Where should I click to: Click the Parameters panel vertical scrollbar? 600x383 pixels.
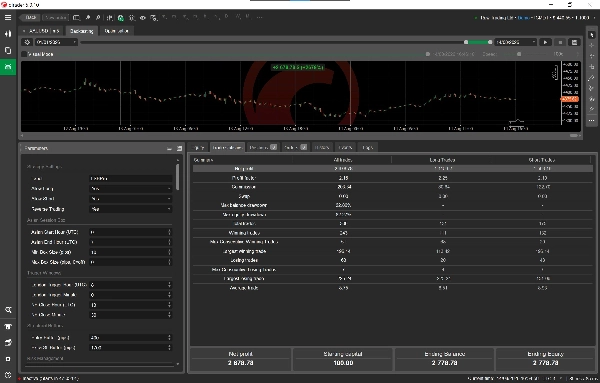coord(177,177)
